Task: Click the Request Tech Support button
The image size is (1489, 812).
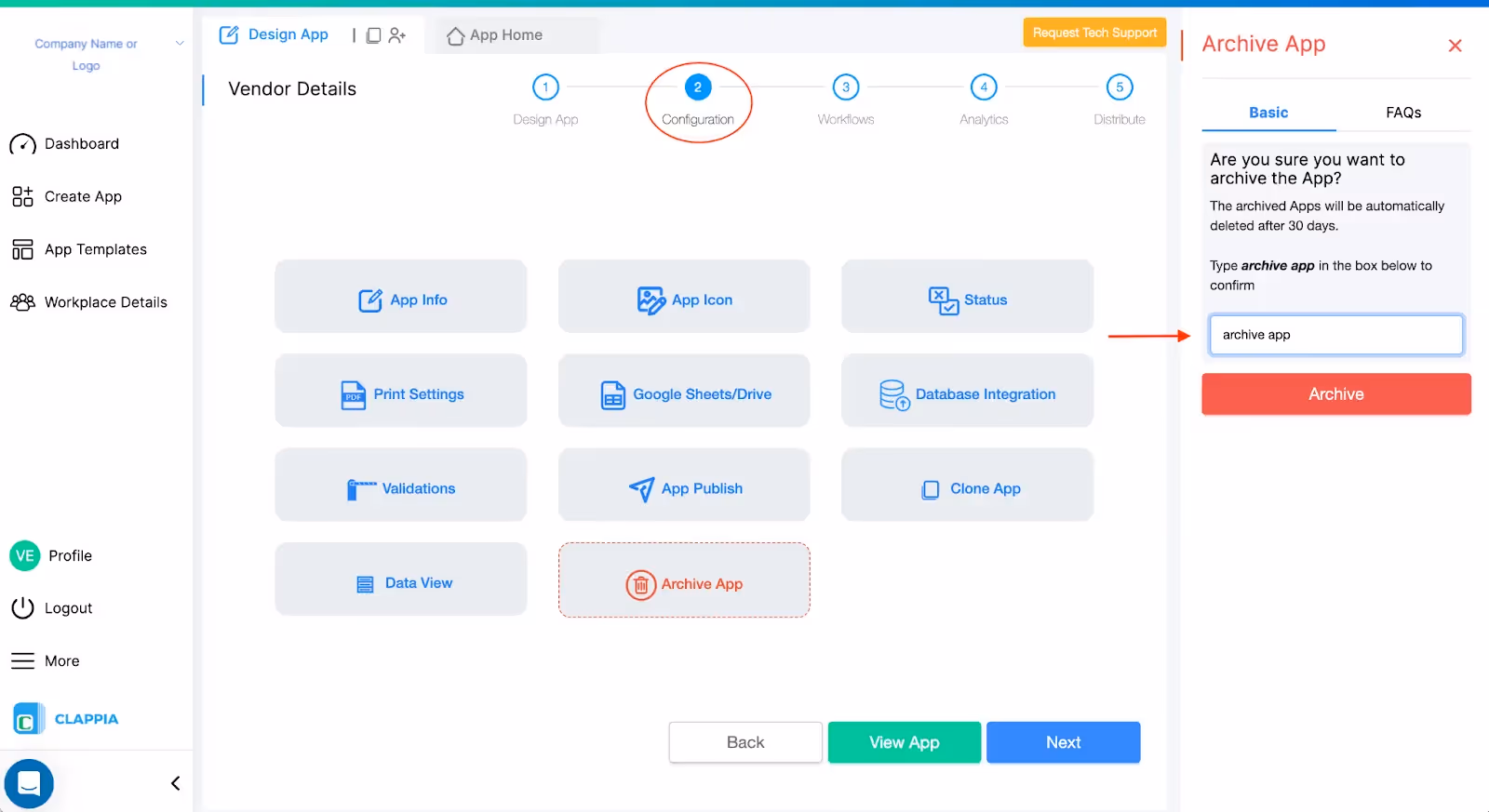Action: pos(1094,33)
